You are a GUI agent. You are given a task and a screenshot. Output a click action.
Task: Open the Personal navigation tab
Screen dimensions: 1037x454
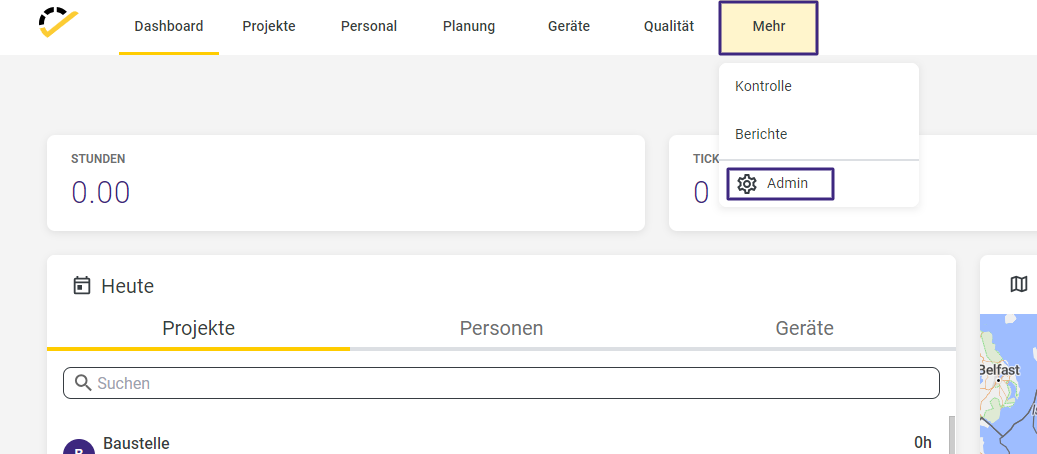[369, 27]
